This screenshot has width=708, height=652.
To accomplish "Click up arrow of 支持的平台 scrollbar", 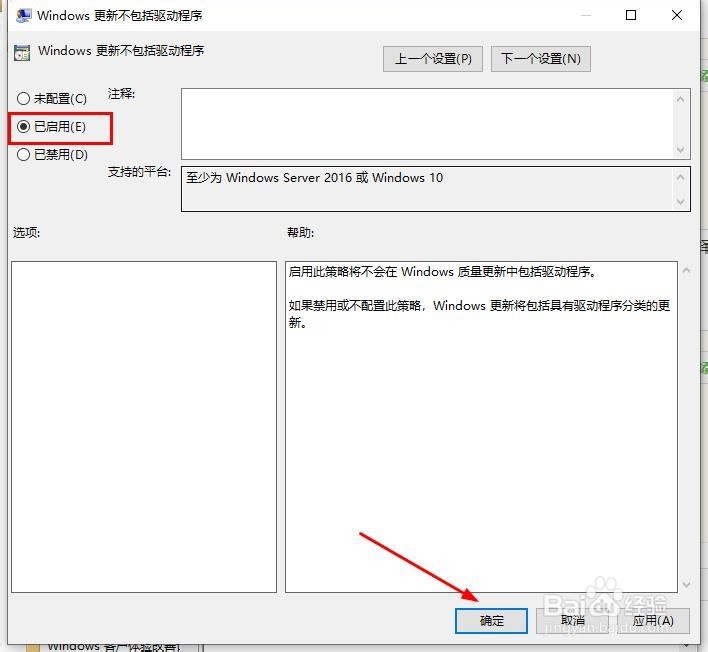I will 681,177.
